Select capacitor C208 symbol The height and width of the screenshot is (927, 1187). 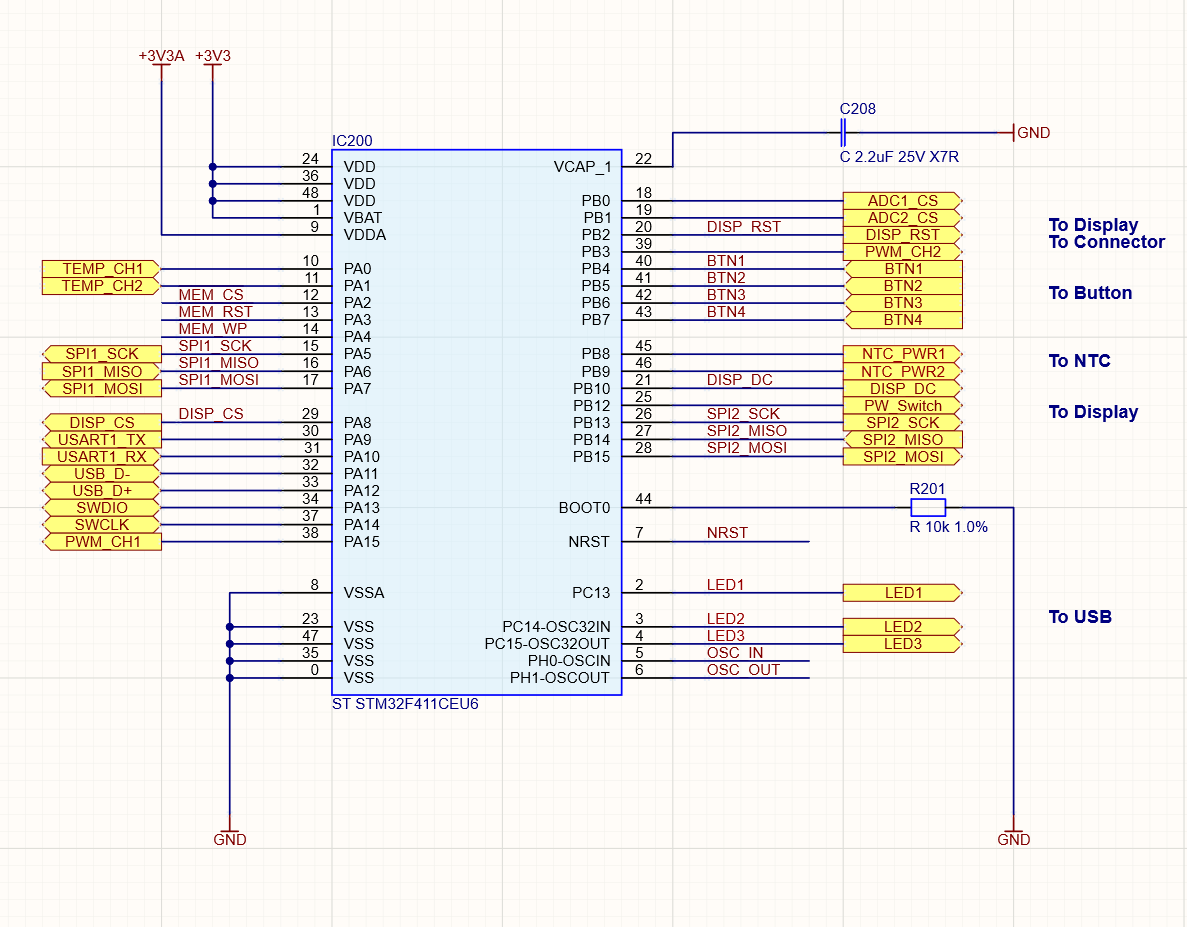pyautogui.click(x=843, y=133)
